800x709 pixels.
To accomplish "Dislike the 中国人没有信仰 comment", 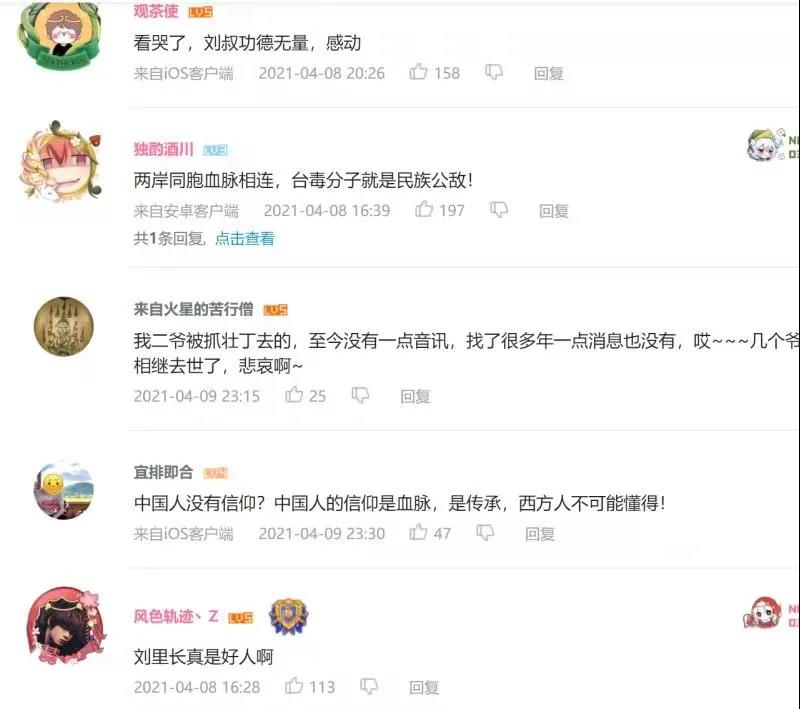I will point(485,533).
